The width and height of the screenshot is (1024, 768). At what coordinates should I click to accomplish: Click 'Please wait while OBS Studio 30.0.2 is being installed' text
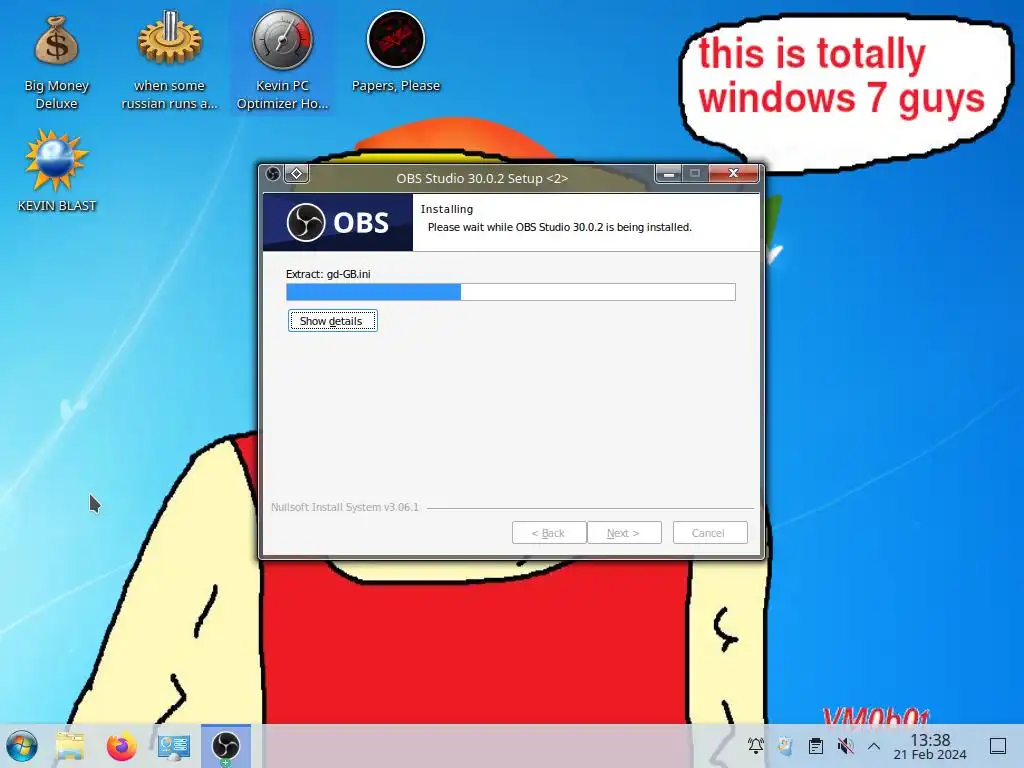tap(560, 227)
